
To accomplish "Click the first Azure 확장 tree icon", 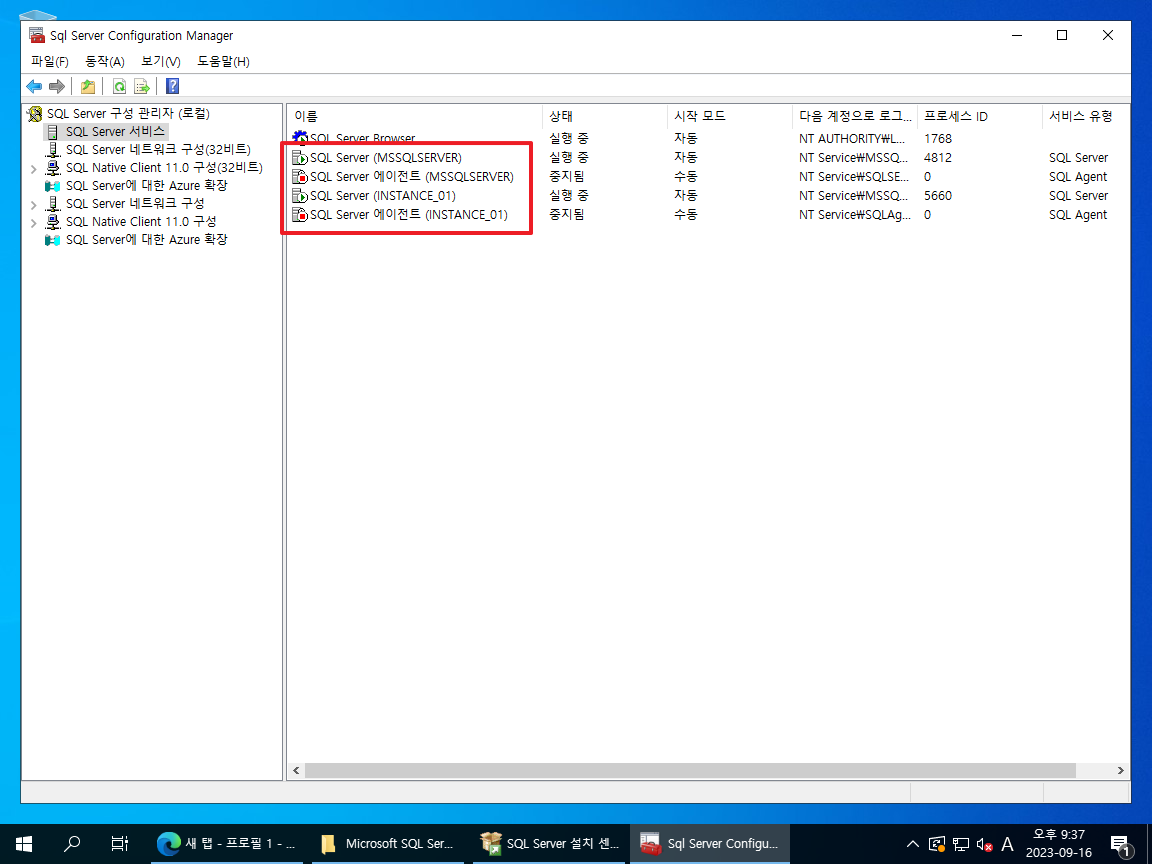I will coord(52,186).
